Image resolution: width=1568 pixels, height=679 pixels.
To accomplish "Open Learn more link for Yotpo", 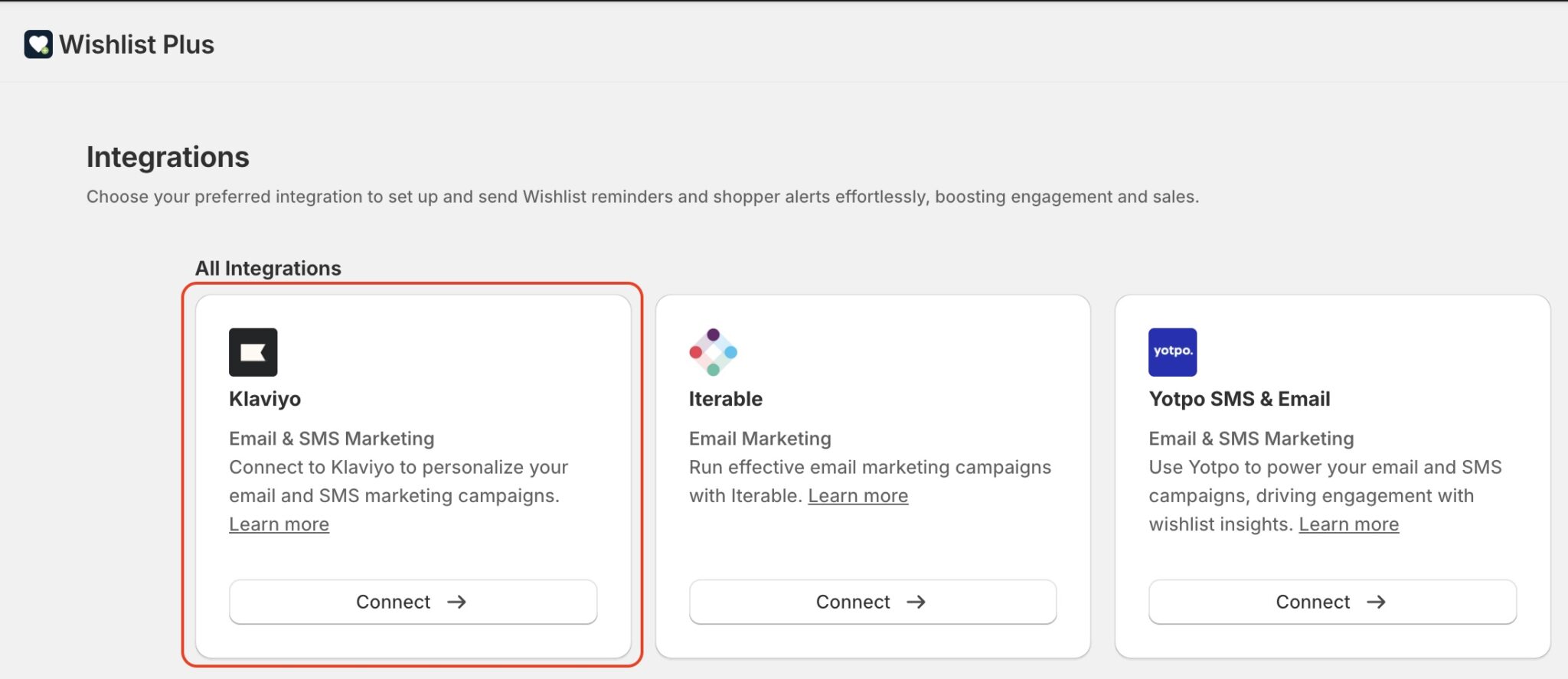I will [1349, 524].
